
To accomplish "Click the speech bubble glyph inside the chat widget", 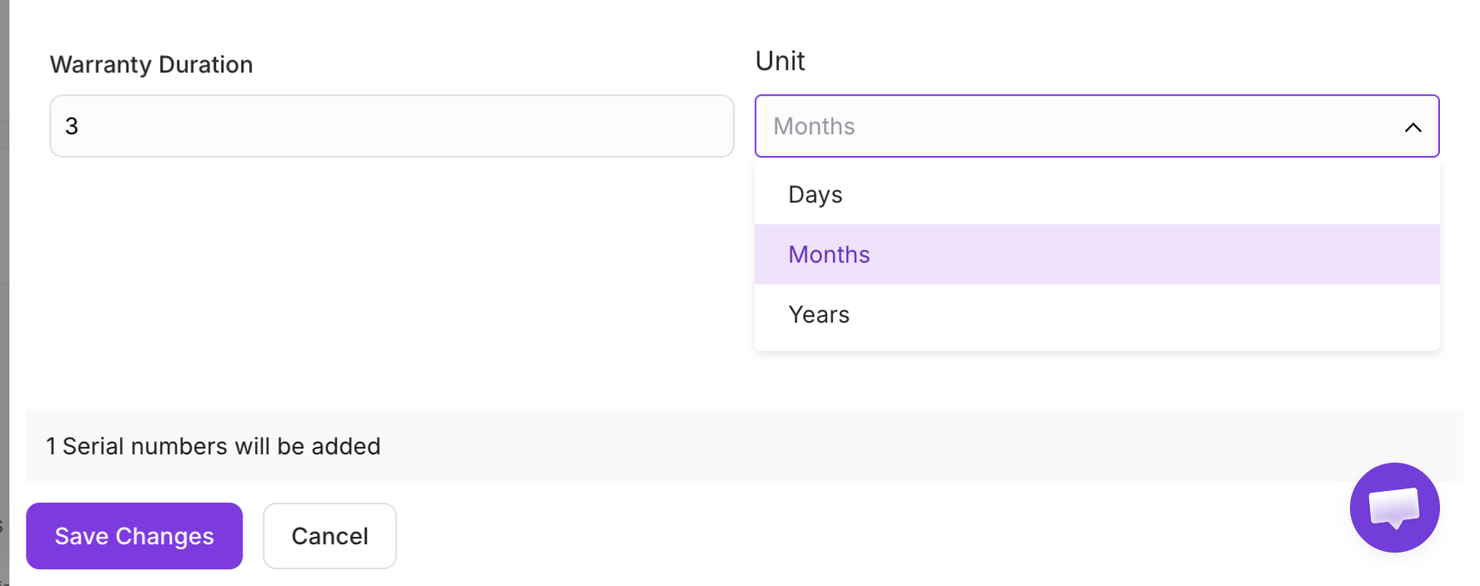I will pos(1394,508).
